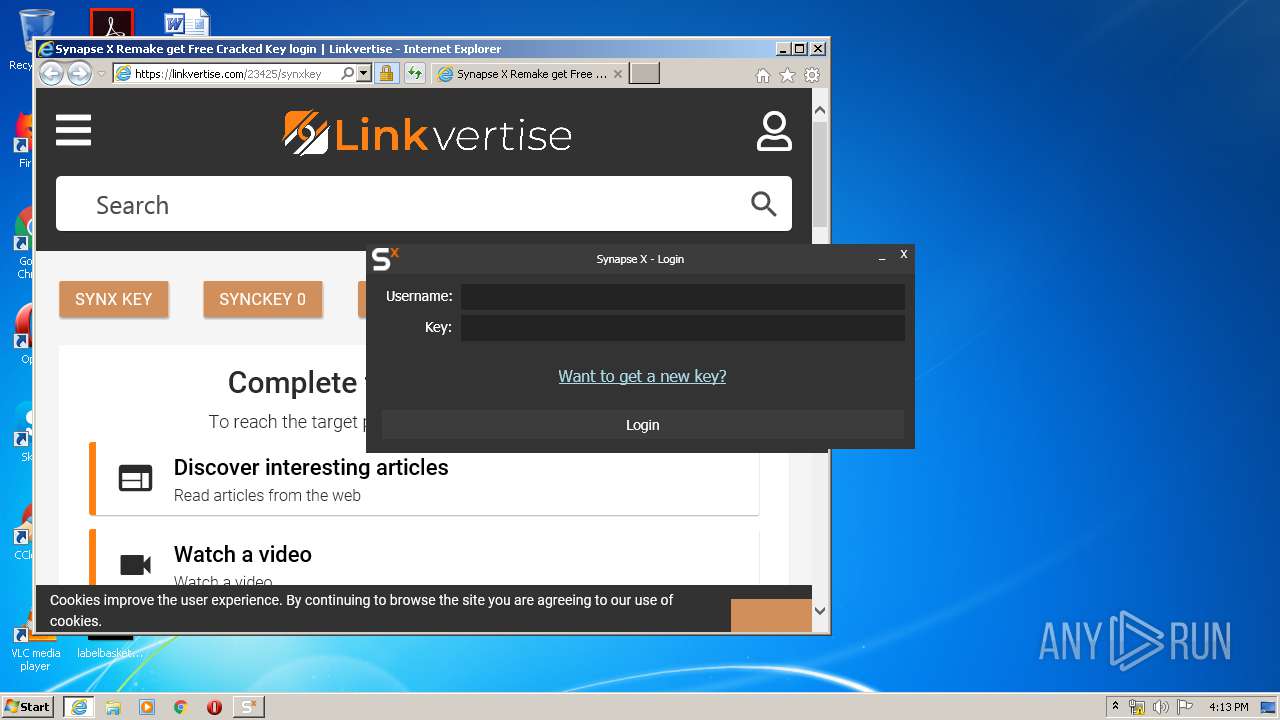This screenshot has width=1280, height=720.
Task: Open the Discover interesting articles task
Action: [x=424, y=479]
